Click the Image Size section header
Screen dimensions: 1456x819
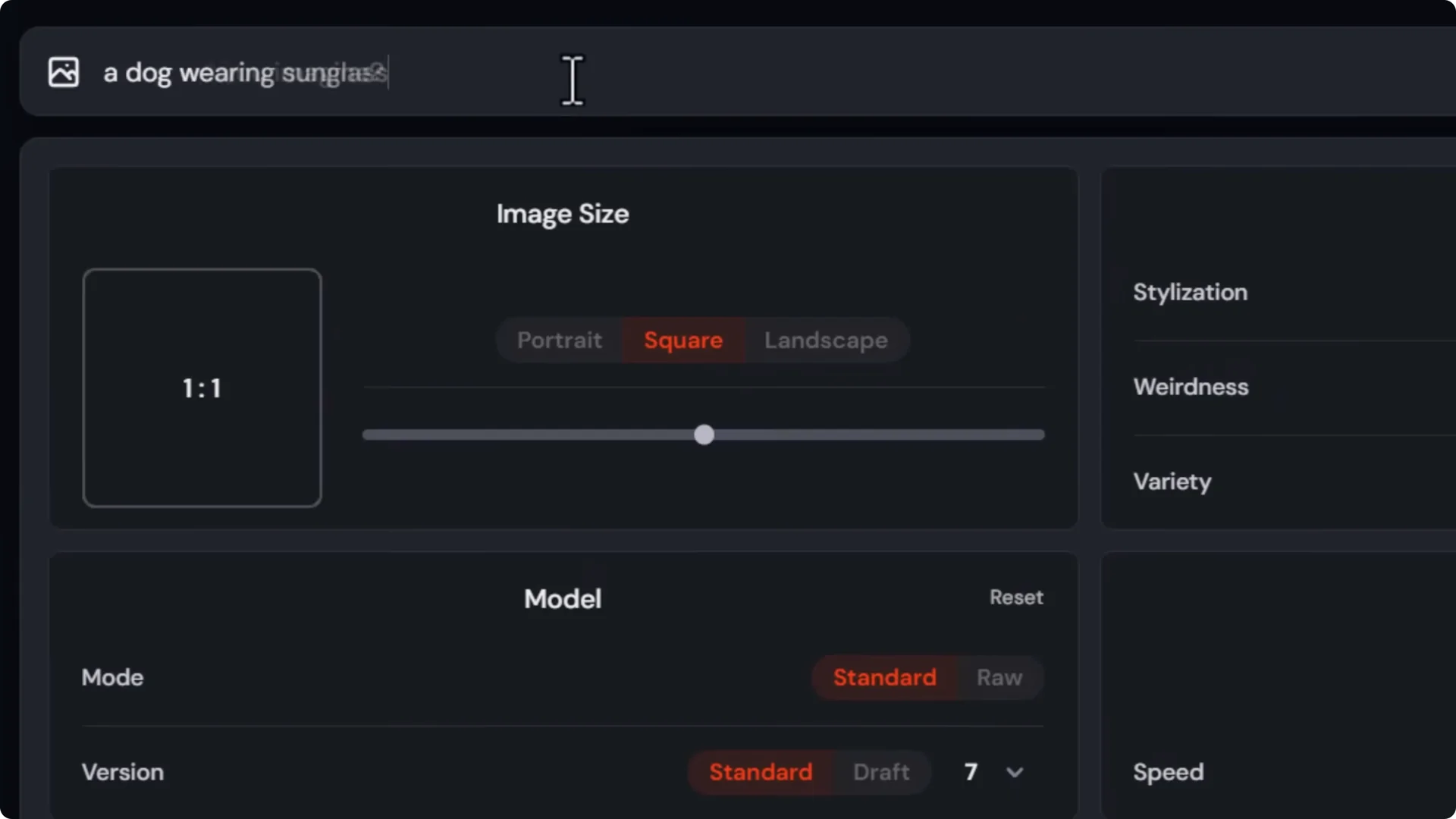coord(562,214)
